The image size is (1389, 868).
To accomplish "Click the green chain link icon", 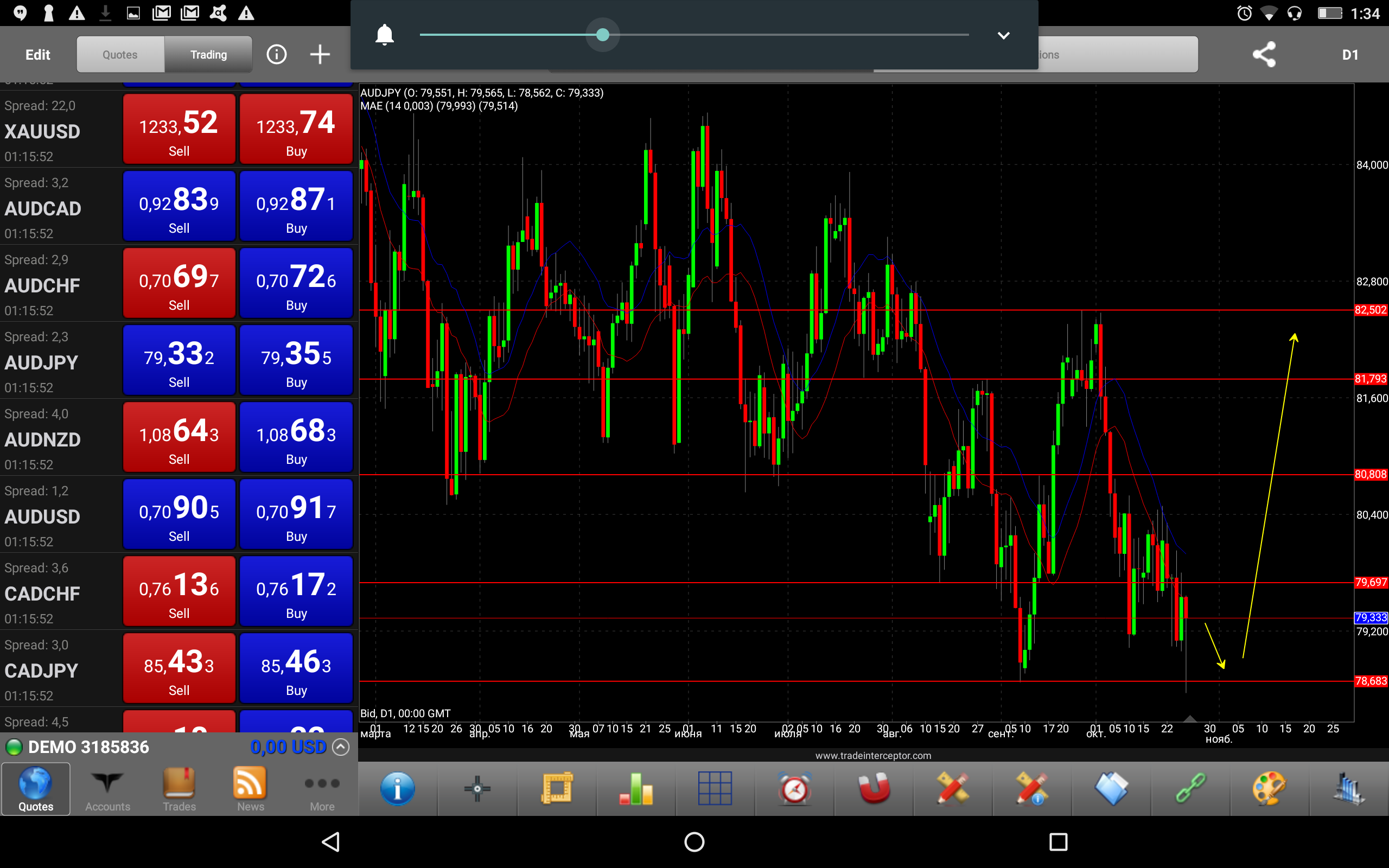I will (x=1191, y=788).
